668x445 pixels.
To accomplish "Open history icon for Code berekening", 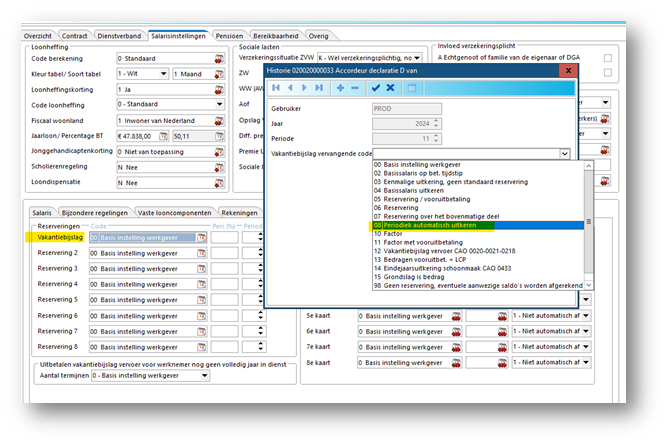I will (219, 58).
